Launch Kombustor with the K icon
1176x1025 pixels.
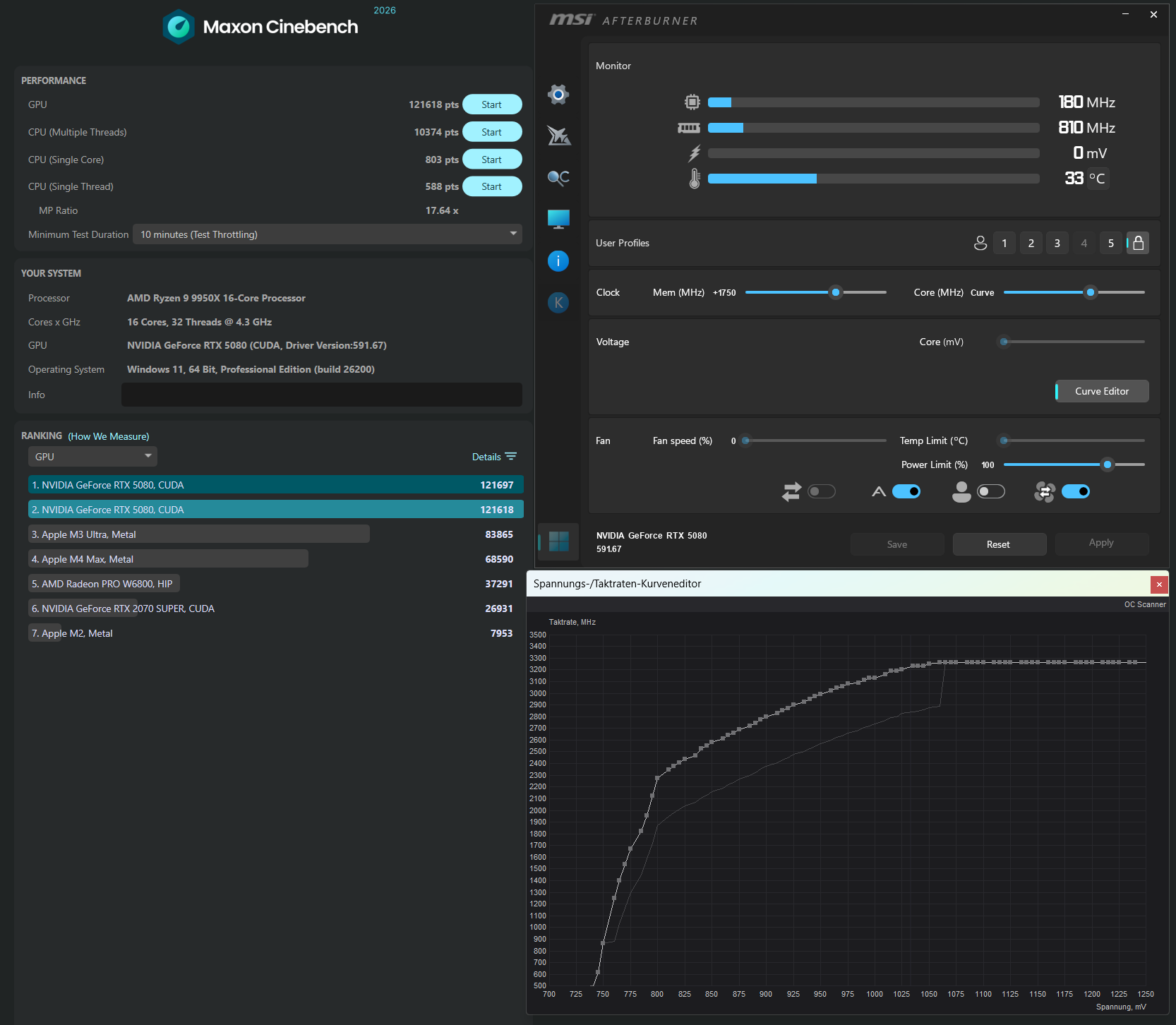coord(558,303)
